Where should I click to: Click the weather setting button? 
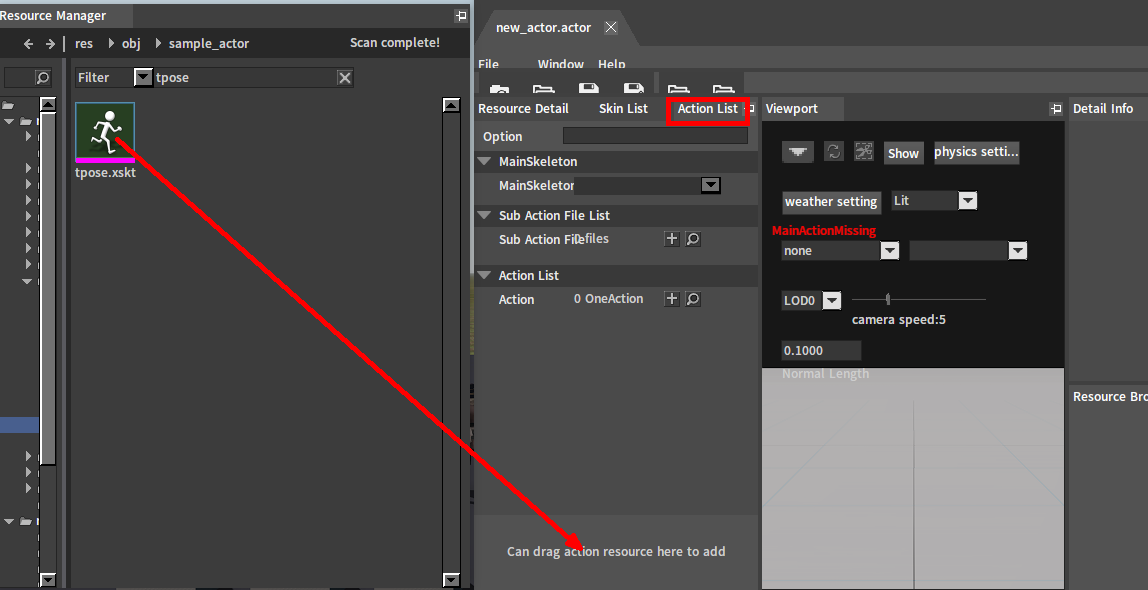click(830, 202)
